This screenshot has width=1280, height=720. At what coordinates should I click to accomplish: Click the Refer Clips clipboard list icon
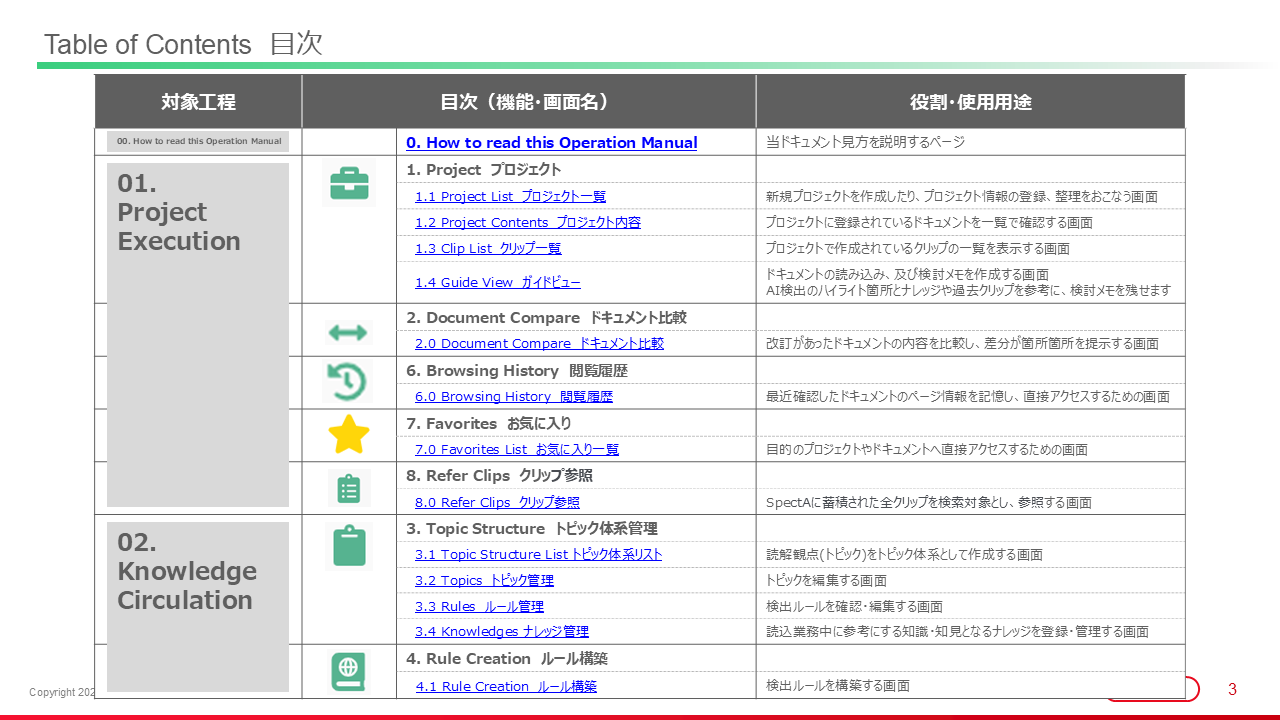click(349, 489)
